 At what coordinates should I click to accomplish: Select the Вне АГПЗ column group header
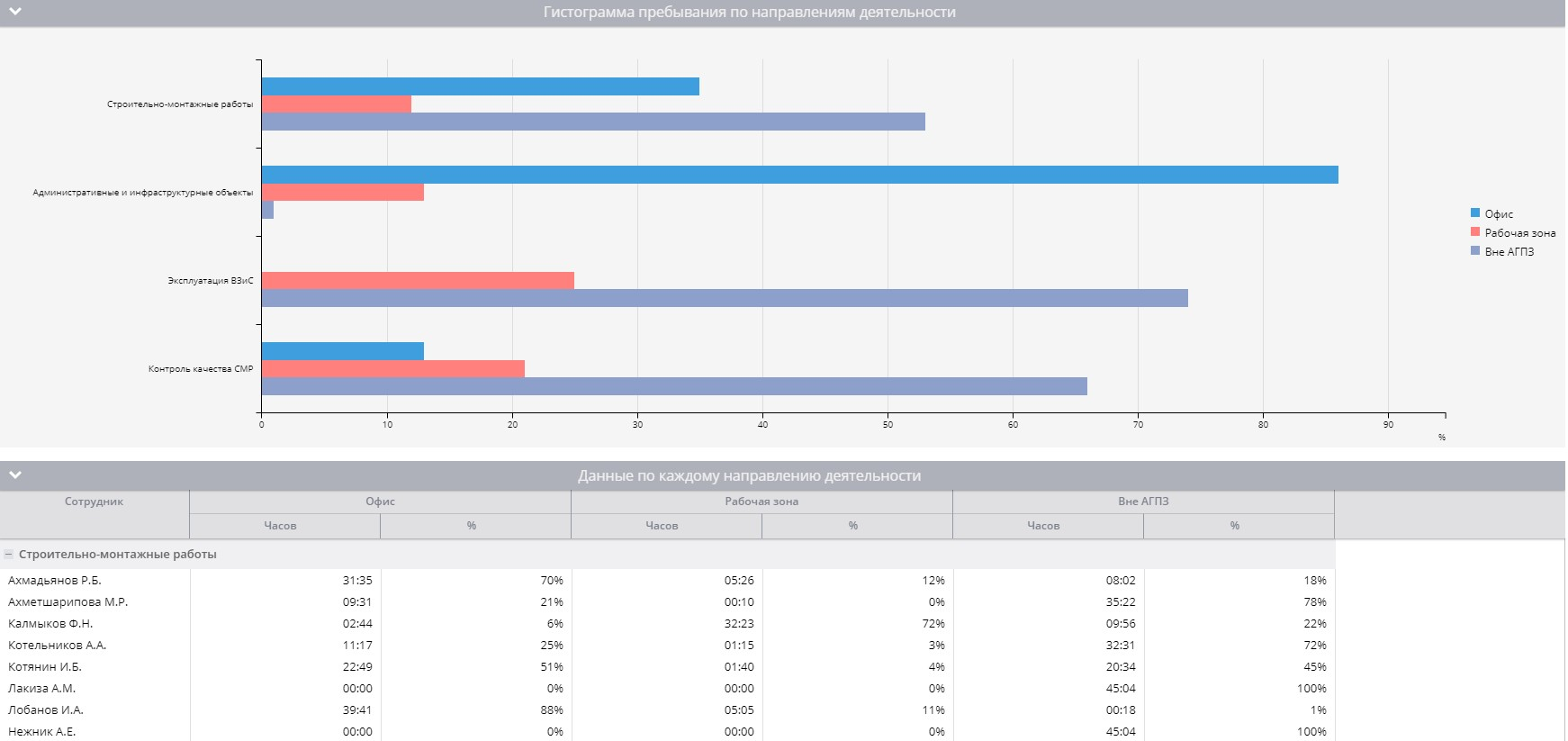[x=1143, y=502]
